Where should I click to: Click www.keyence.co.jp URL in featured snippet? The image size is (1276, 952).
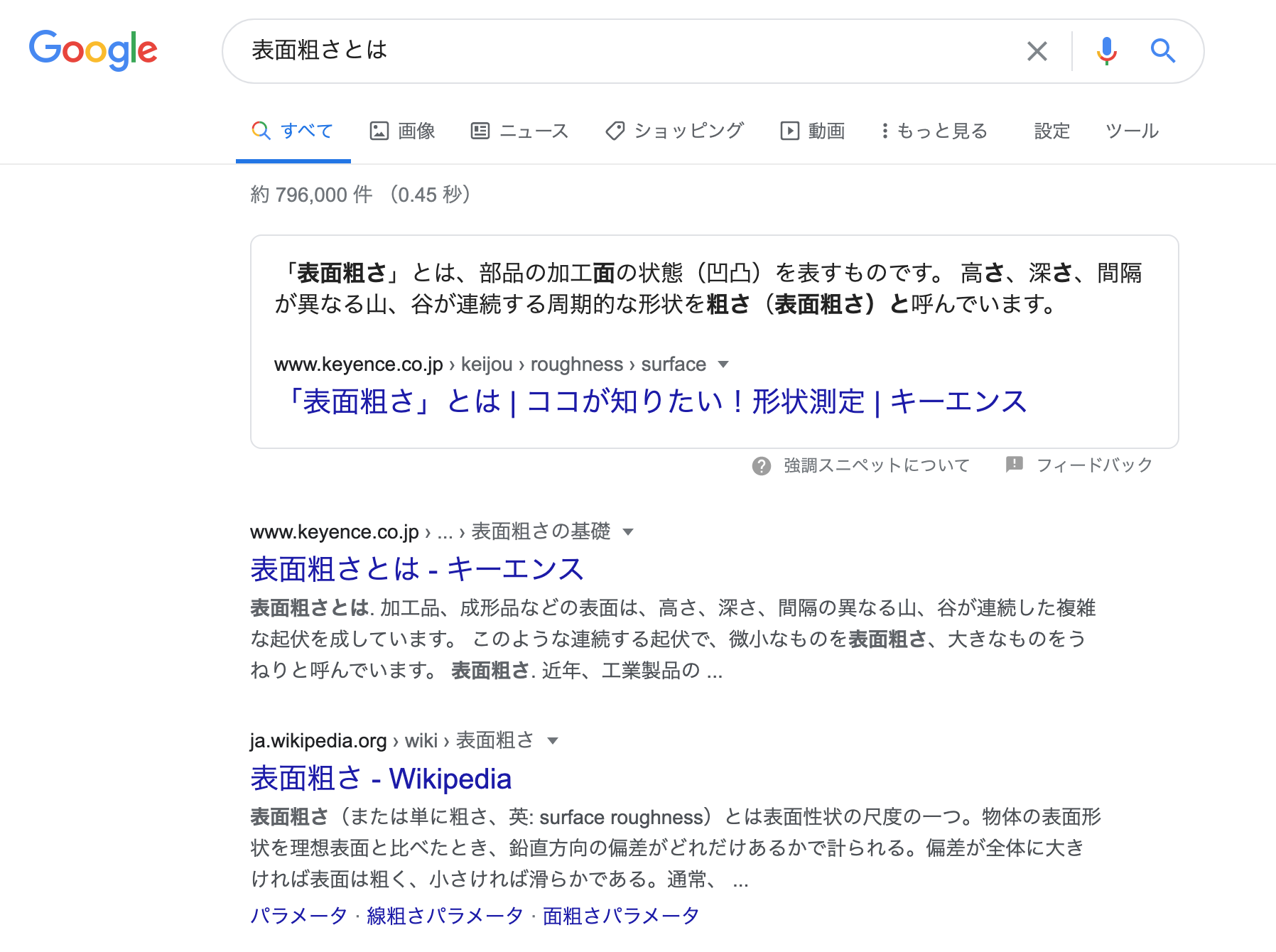coord(359,364)
